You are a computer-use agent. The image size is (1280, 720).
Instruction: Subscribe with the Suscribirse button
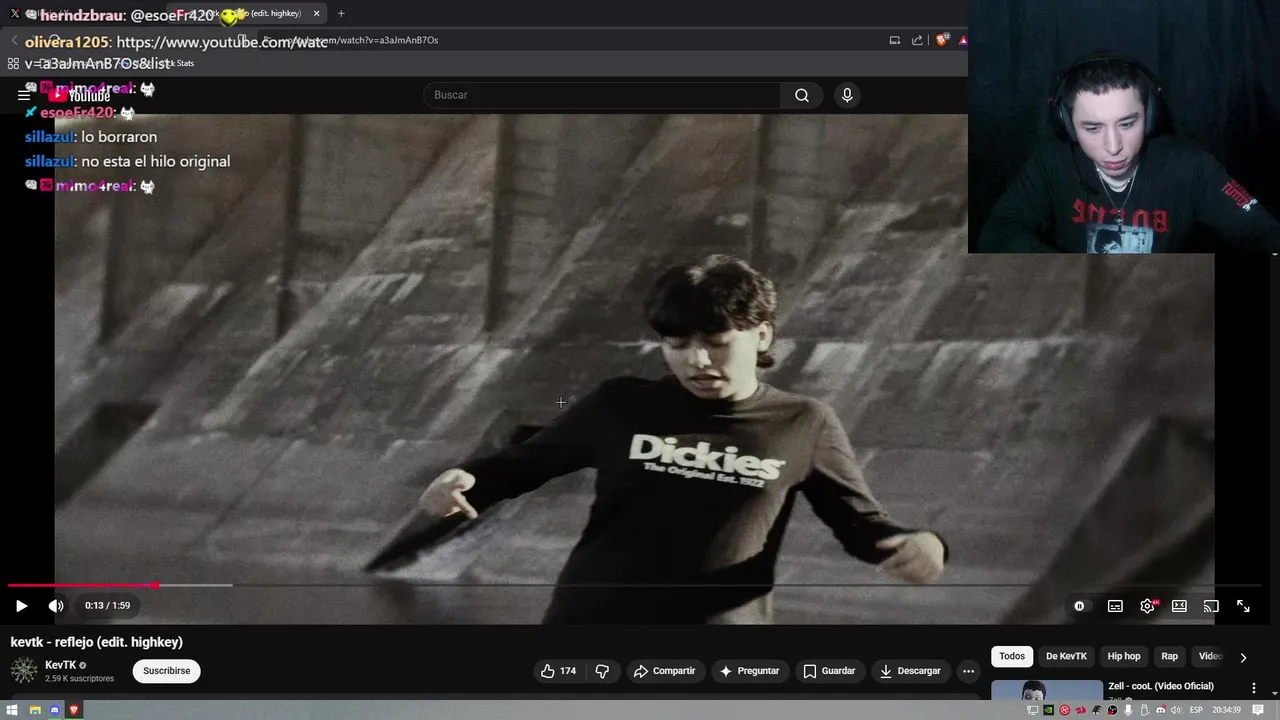[166, 671]
